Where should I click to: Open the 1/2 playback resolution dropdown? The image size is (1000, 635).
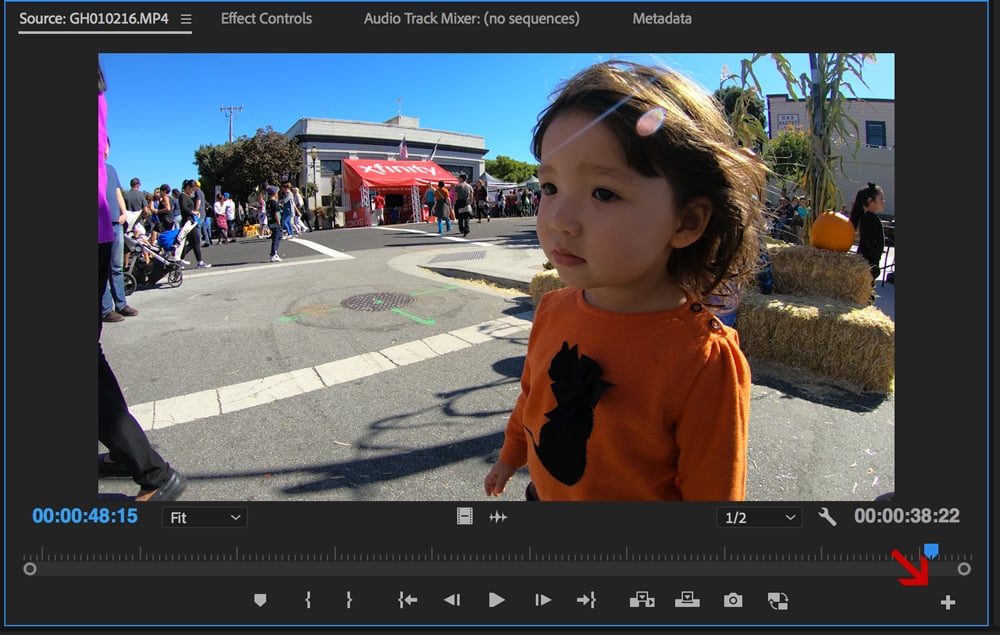click(758, 517)
